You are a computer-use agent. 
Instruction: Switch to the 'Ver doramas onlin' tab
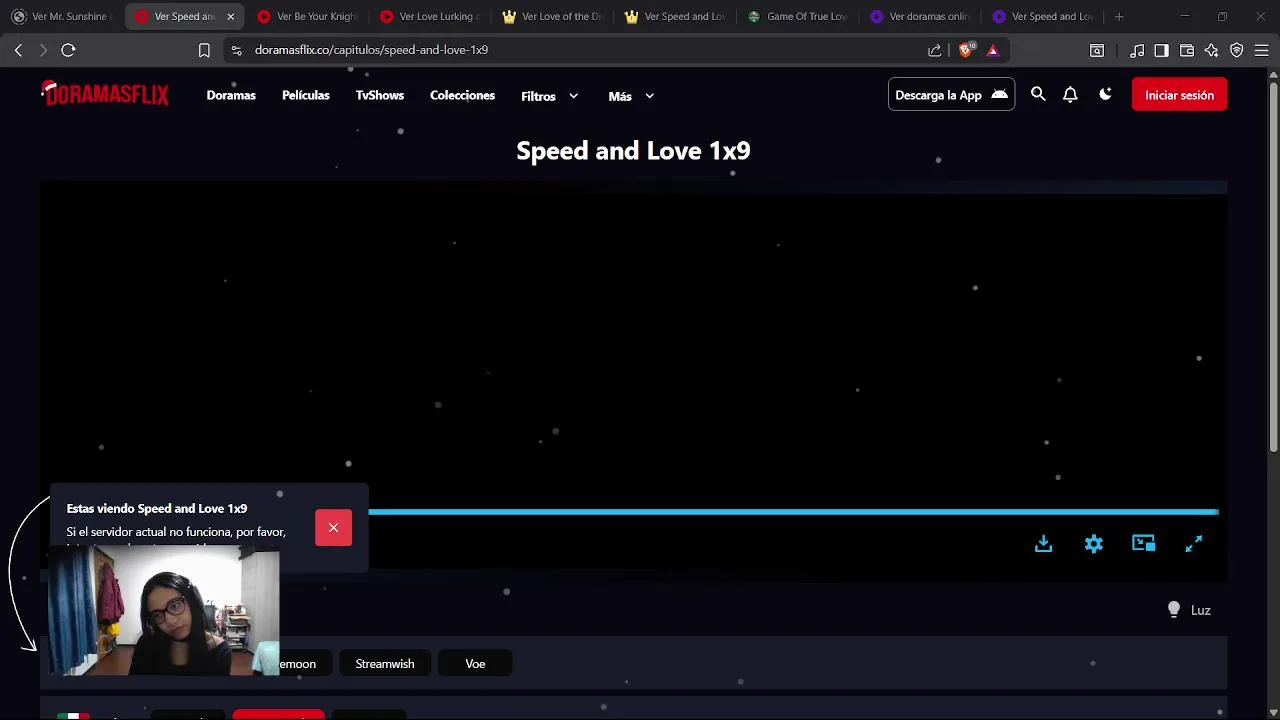(x=920, y=16)
